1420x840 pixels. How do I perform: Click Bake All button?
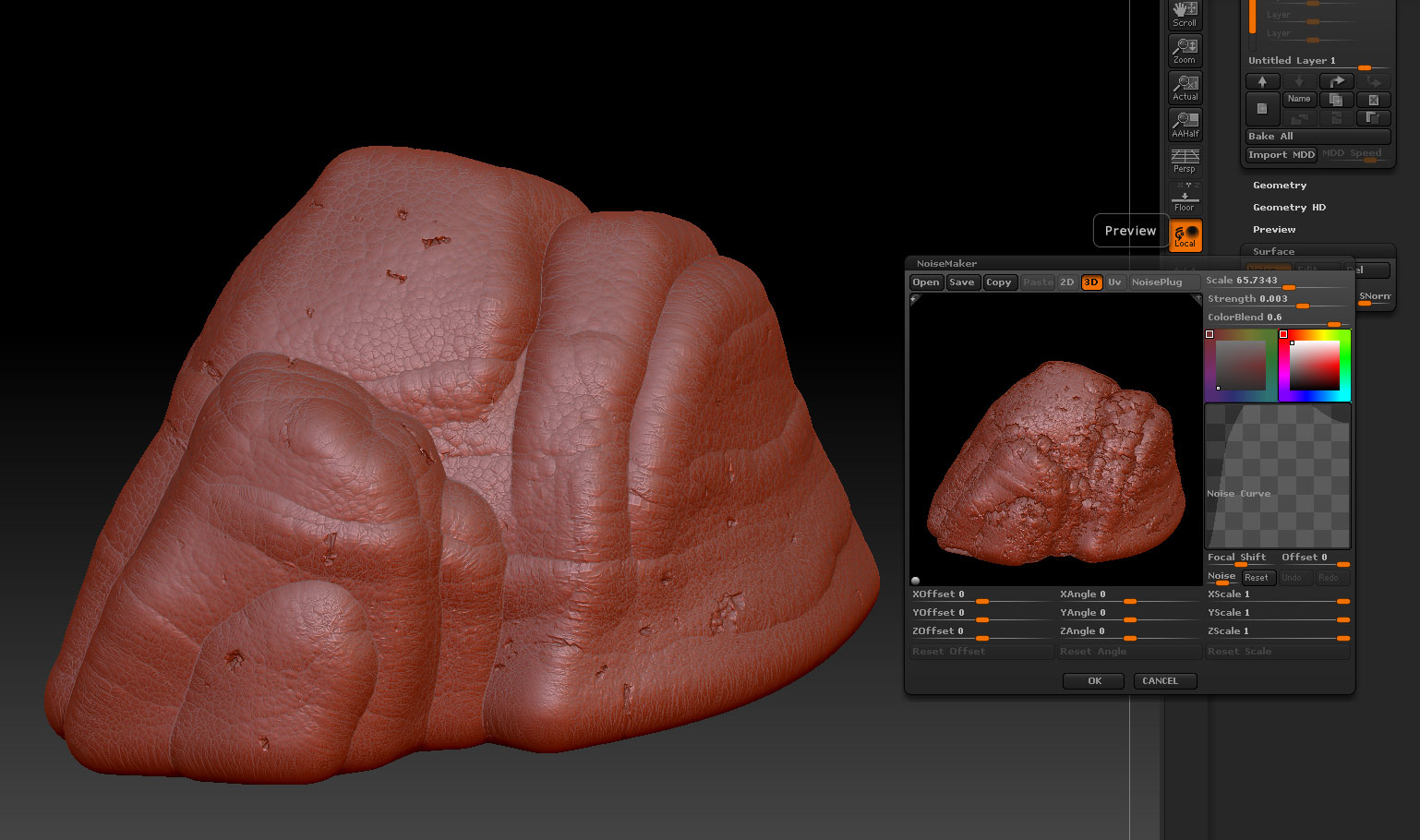tap(1318, 136)
